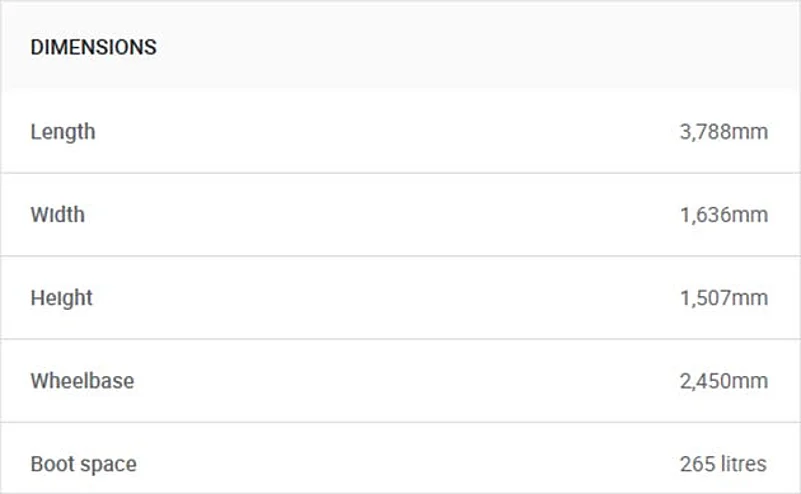Select the Wheelbase label

click(x=82, y=380)
